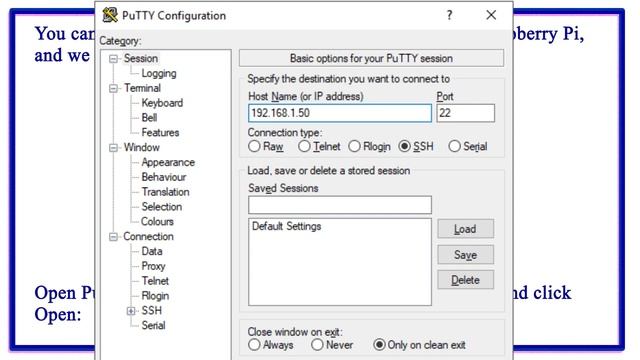The image size is (640, 360).
Task: Click the Load button
Action: [x=465, y=229]
